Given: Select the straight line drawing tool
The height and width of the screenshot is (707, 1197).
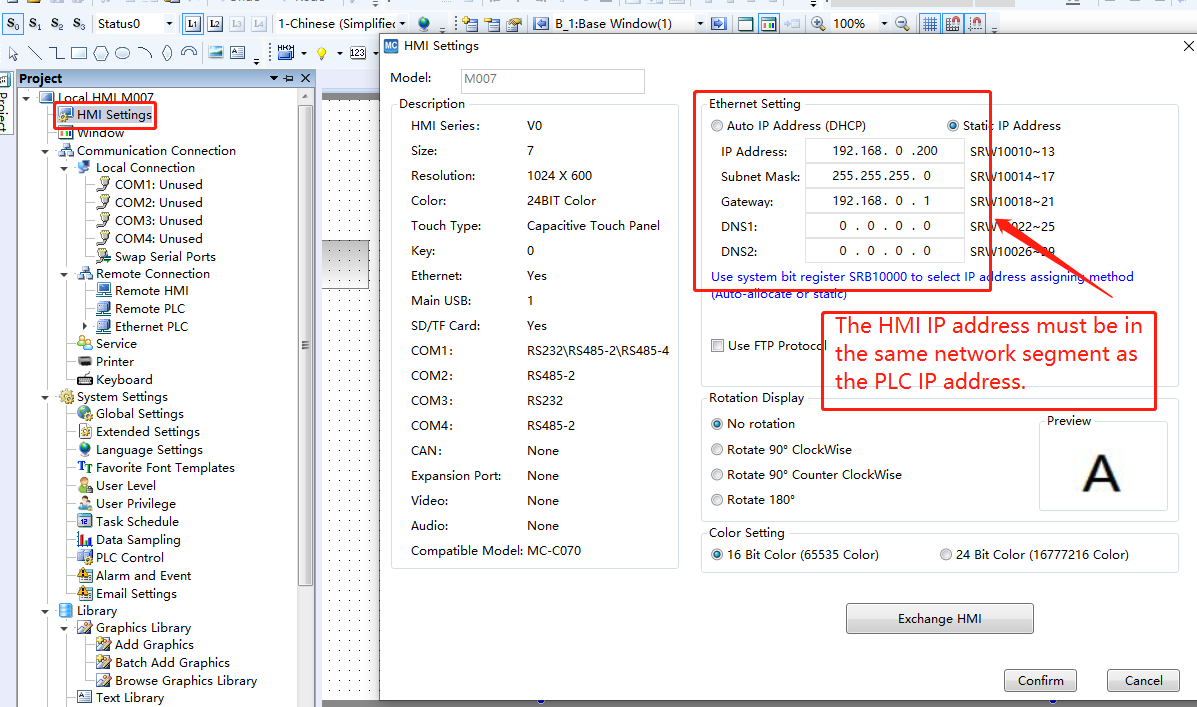Looking at the screenshot, I should click(x=35, y=53).
